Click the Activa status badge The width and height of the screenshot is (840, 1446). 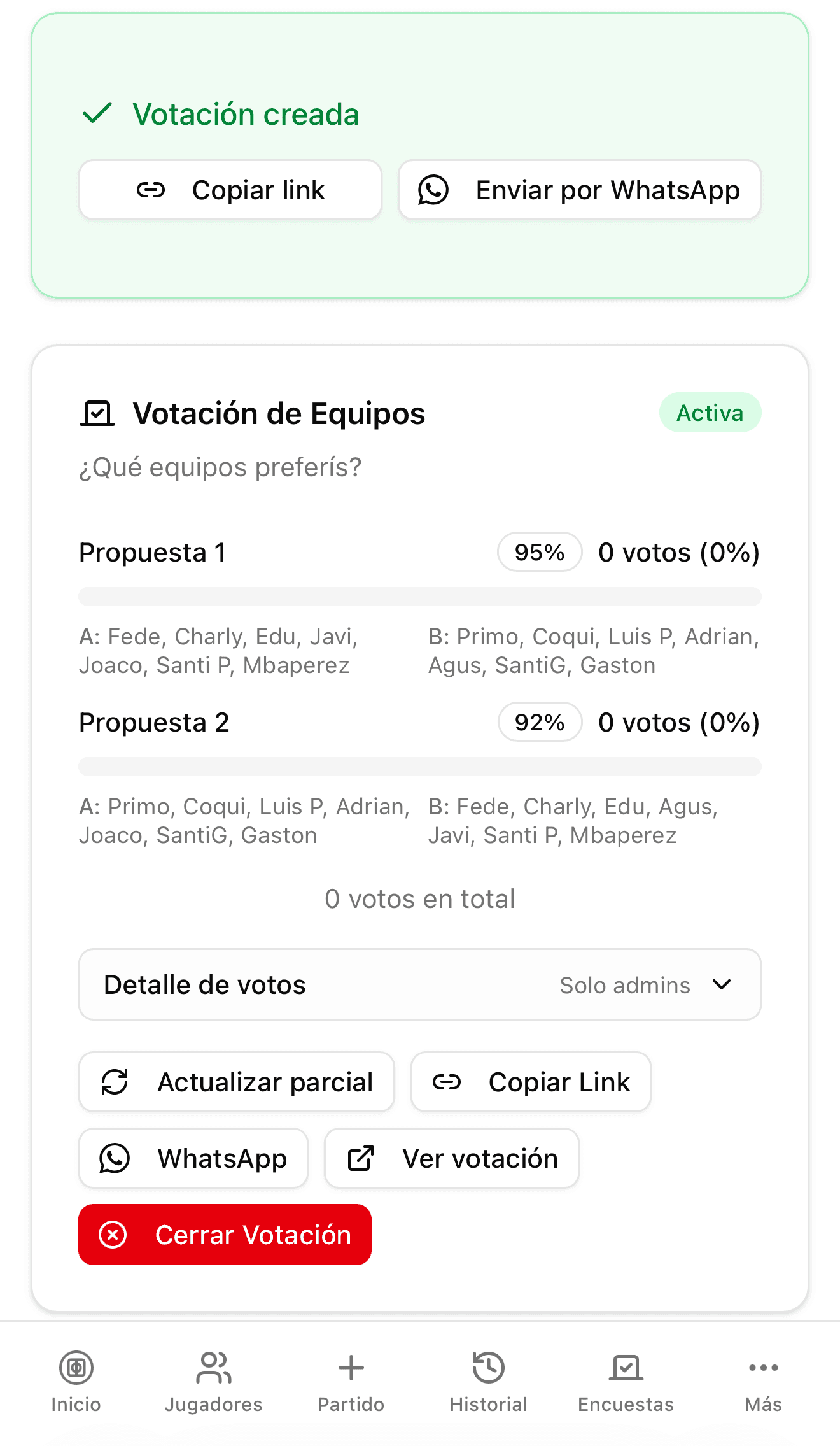pyautogui.click(x=710, y=413)
